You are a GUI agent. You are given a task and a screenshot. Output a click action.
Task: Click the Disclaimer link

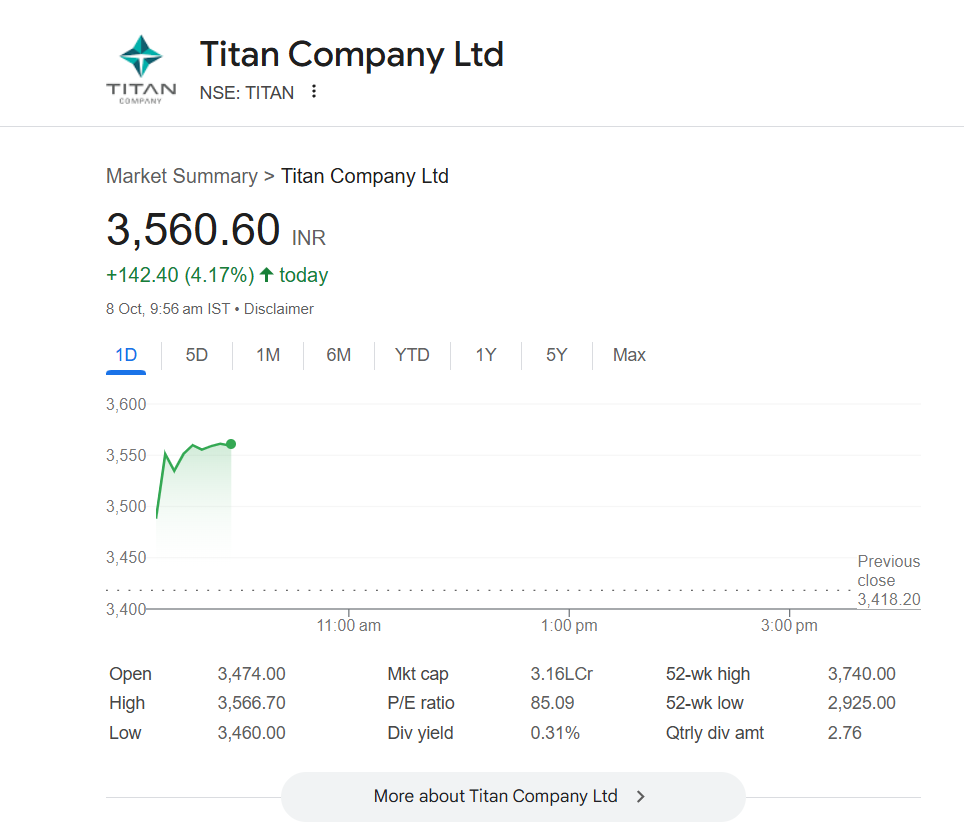click(x=279, y=309)
